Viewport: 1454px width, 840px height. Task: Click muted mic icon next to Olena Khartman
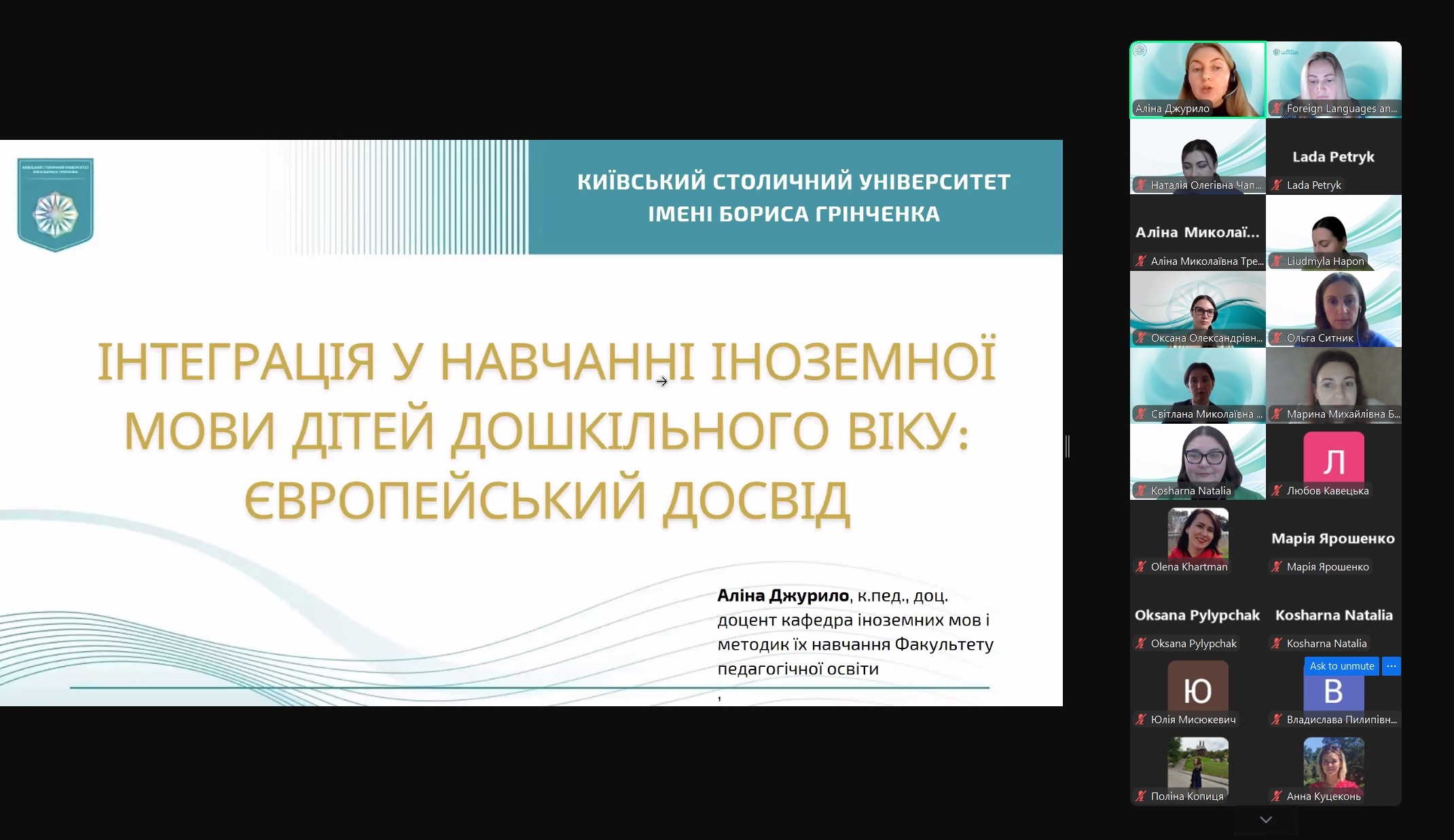(x=1142, y=566)
